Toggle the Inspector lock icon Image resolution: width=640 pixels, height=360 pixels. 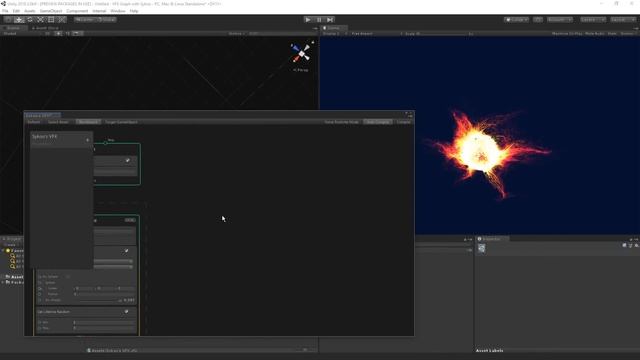point(631,240)
